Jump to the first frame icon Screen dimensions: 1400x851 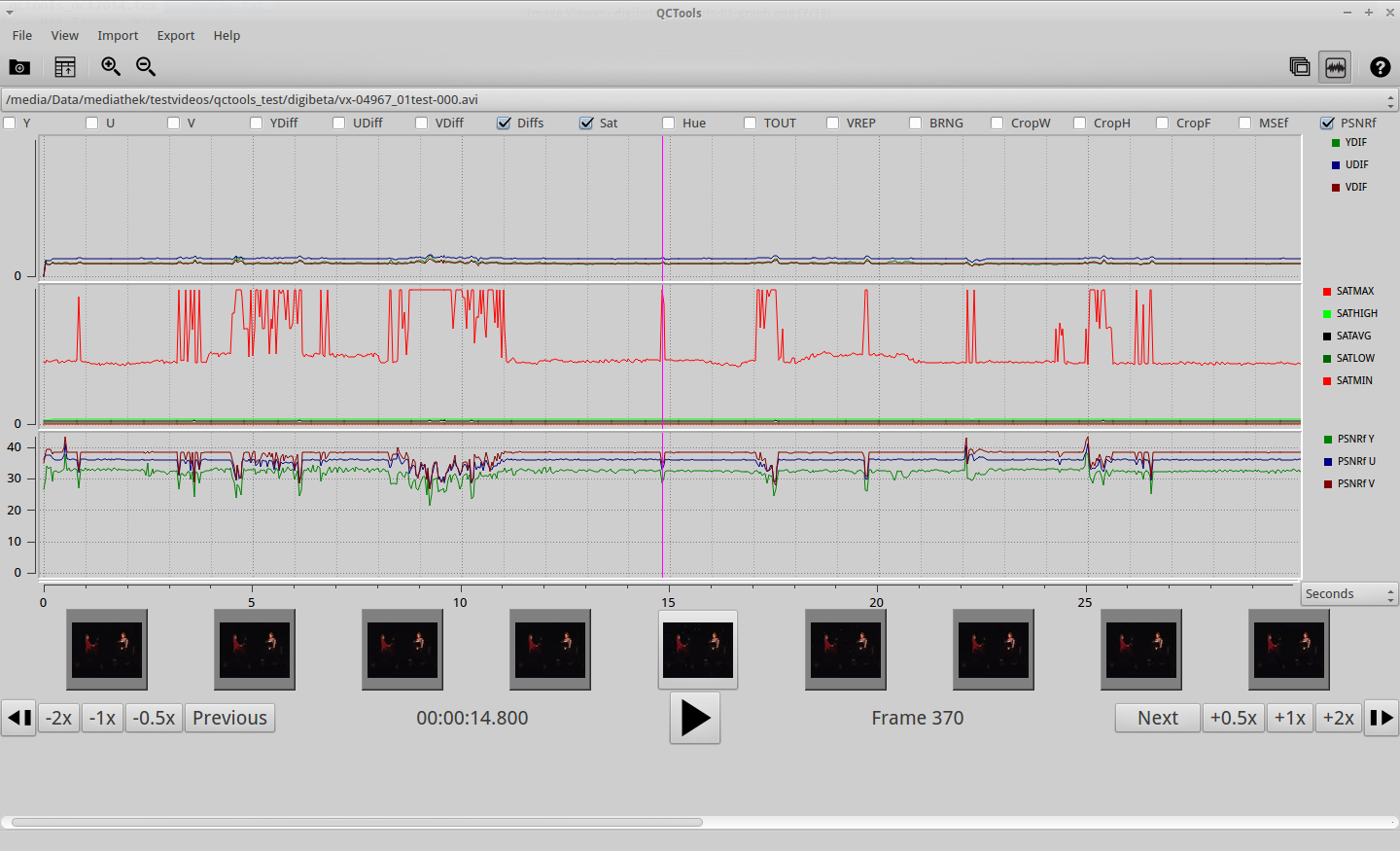[18, 718]
